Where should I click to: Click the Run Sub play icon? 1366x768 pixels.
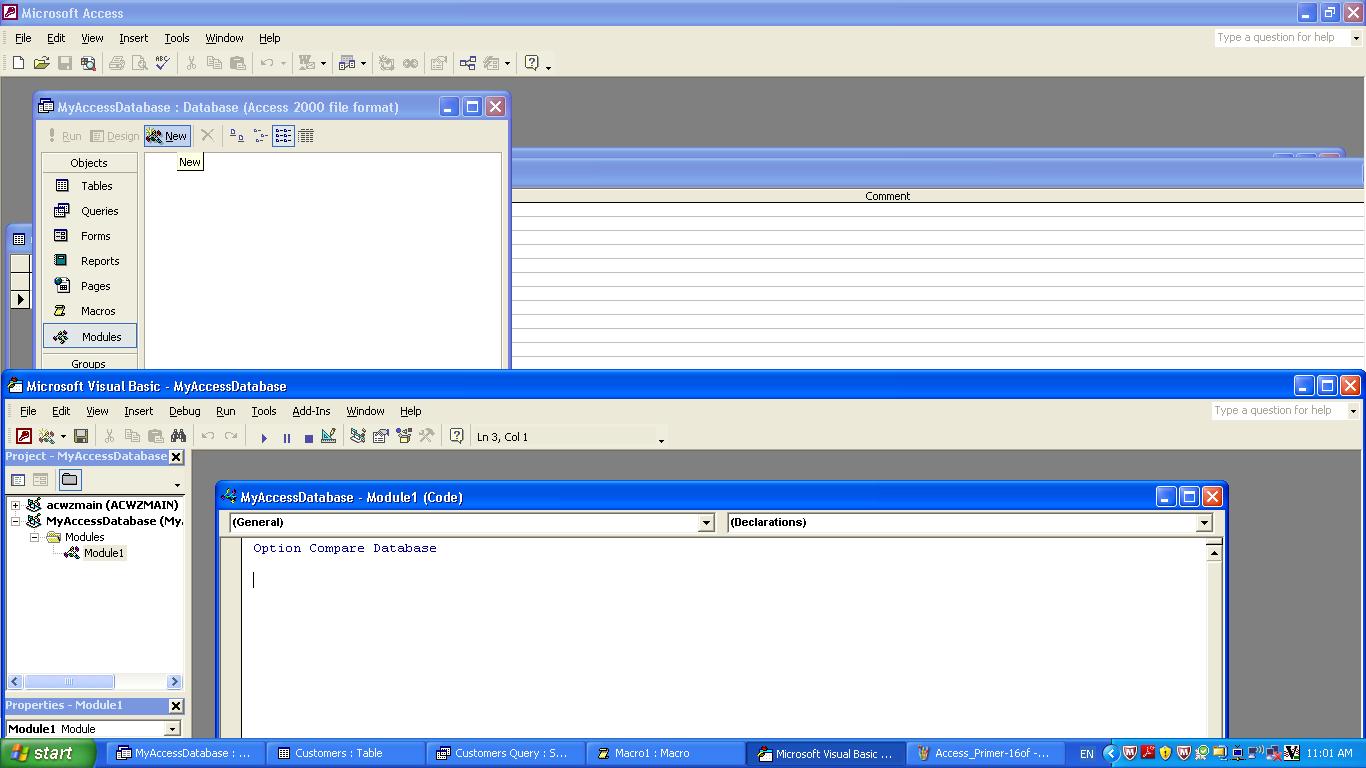(x=264, y=438)
